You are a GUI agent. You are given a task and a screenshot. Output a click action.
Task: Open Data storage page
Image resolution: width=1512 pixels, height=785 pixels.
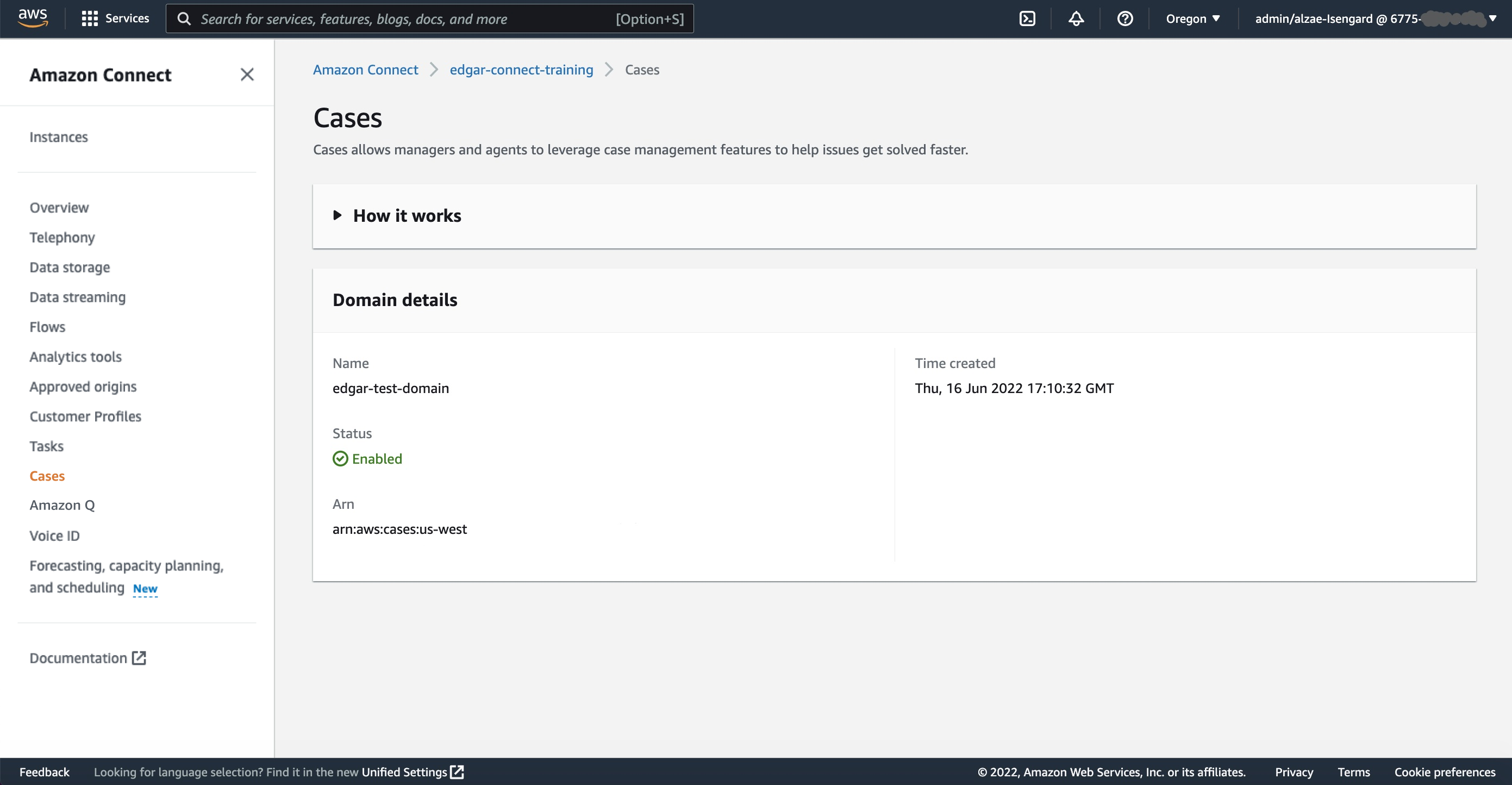click(70, 267)
